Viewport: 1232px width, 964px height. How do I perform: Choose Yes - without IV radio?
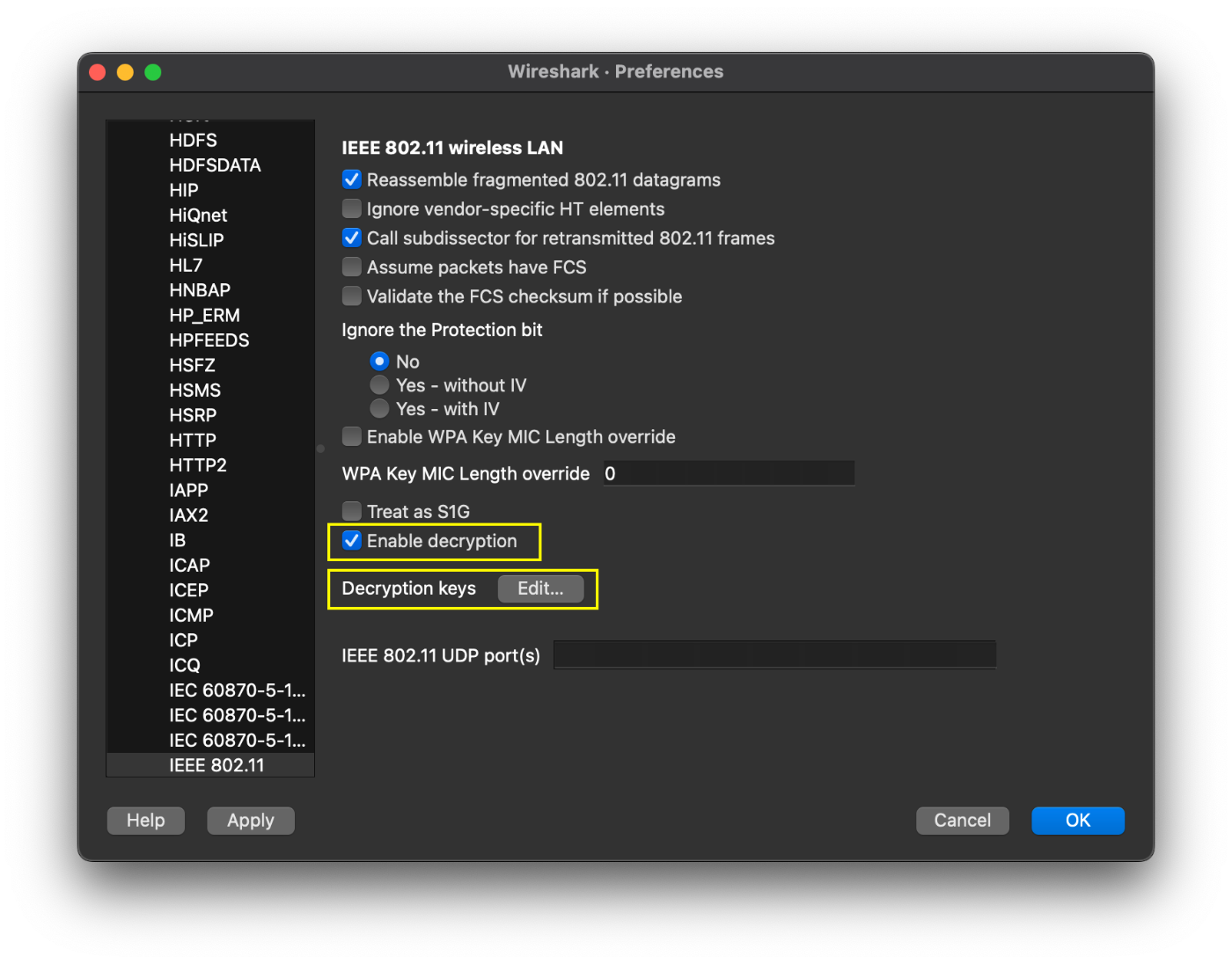379,384
